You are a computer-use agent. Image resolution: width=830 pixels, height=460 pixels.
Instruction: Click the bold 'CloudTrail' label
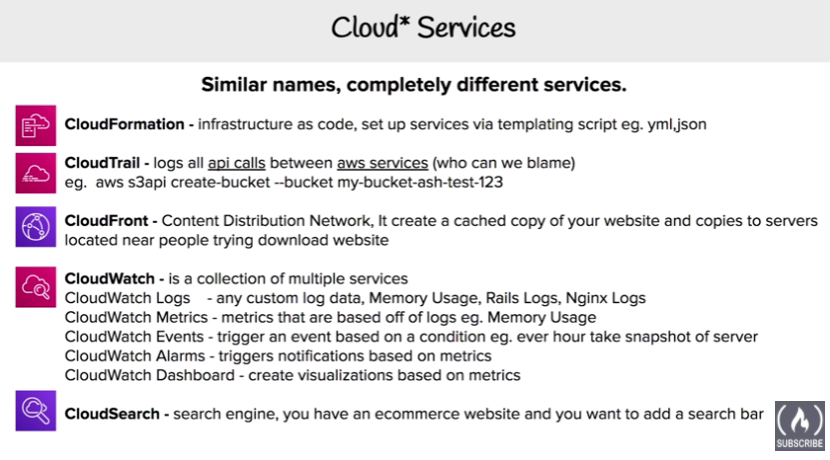point(102,163)
